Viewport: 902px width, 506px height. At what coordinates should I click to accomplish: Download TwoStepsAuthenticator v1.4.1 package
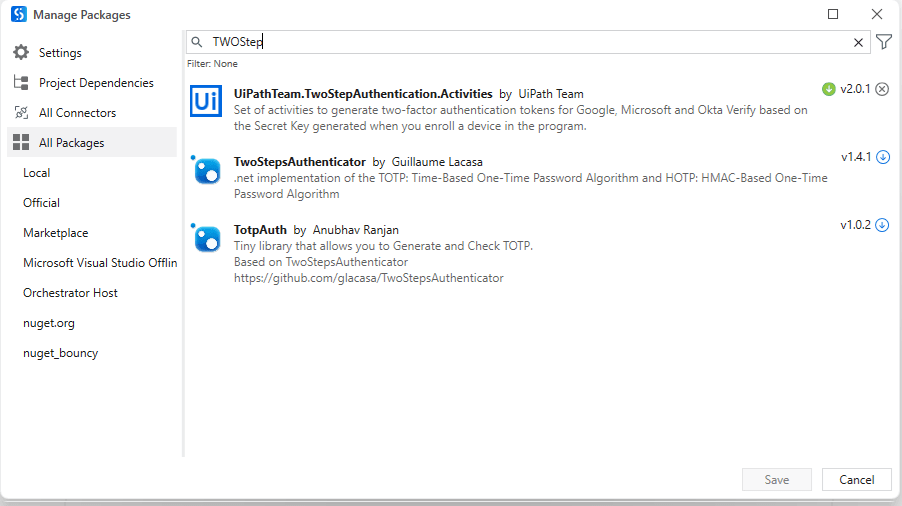point(882,157)
